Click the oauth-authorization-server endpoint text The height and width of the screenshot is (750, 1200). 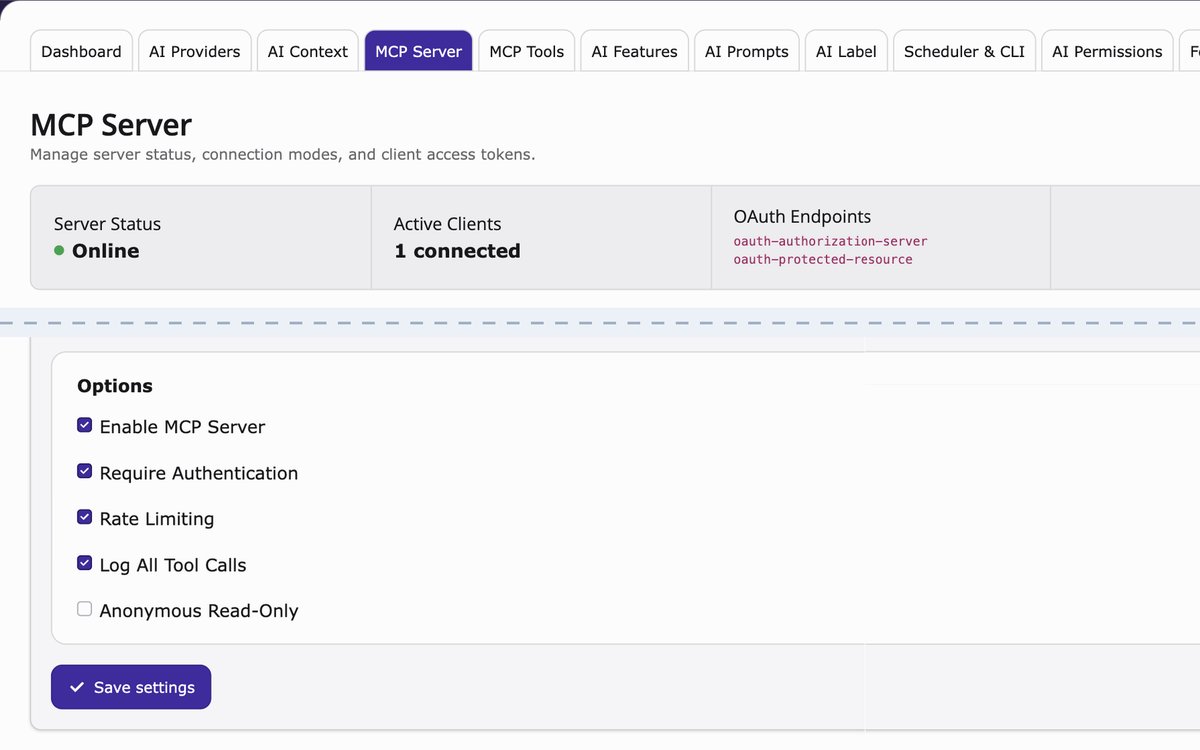point(830,241)
